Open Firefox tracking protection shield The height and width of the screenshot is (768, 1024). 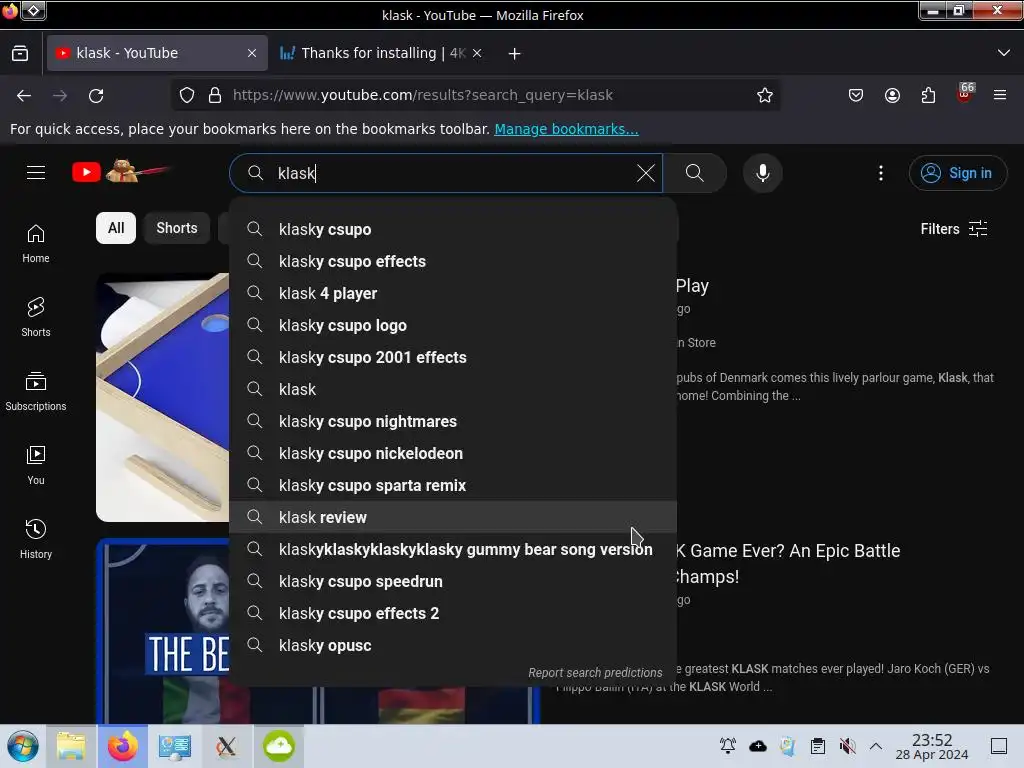pyautogui.click(x=187, y=95)
